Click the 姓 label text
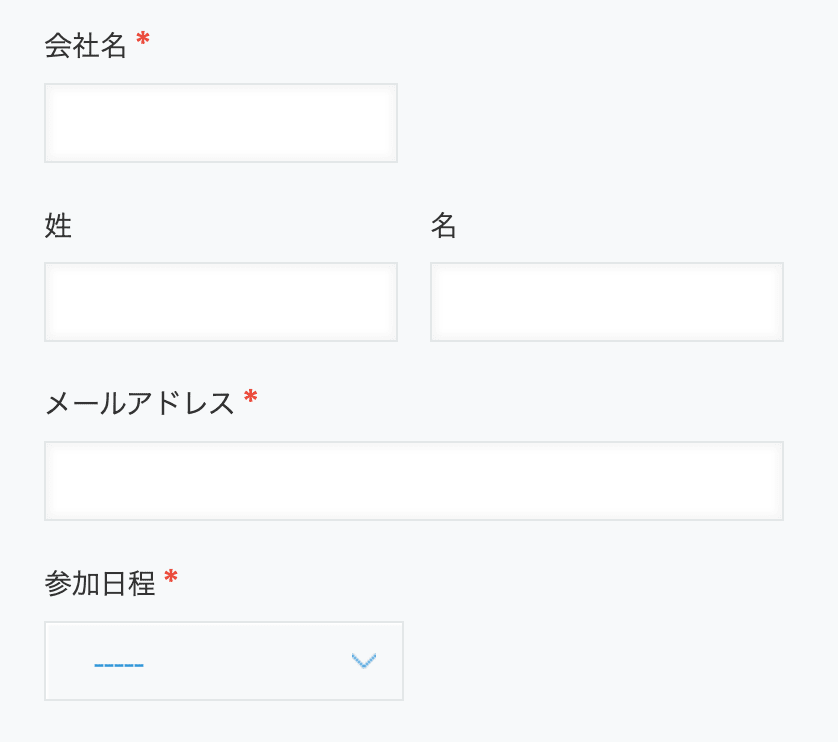Image resolution: width=838 pixels, height=742 pixels. (x=58, y=226)
